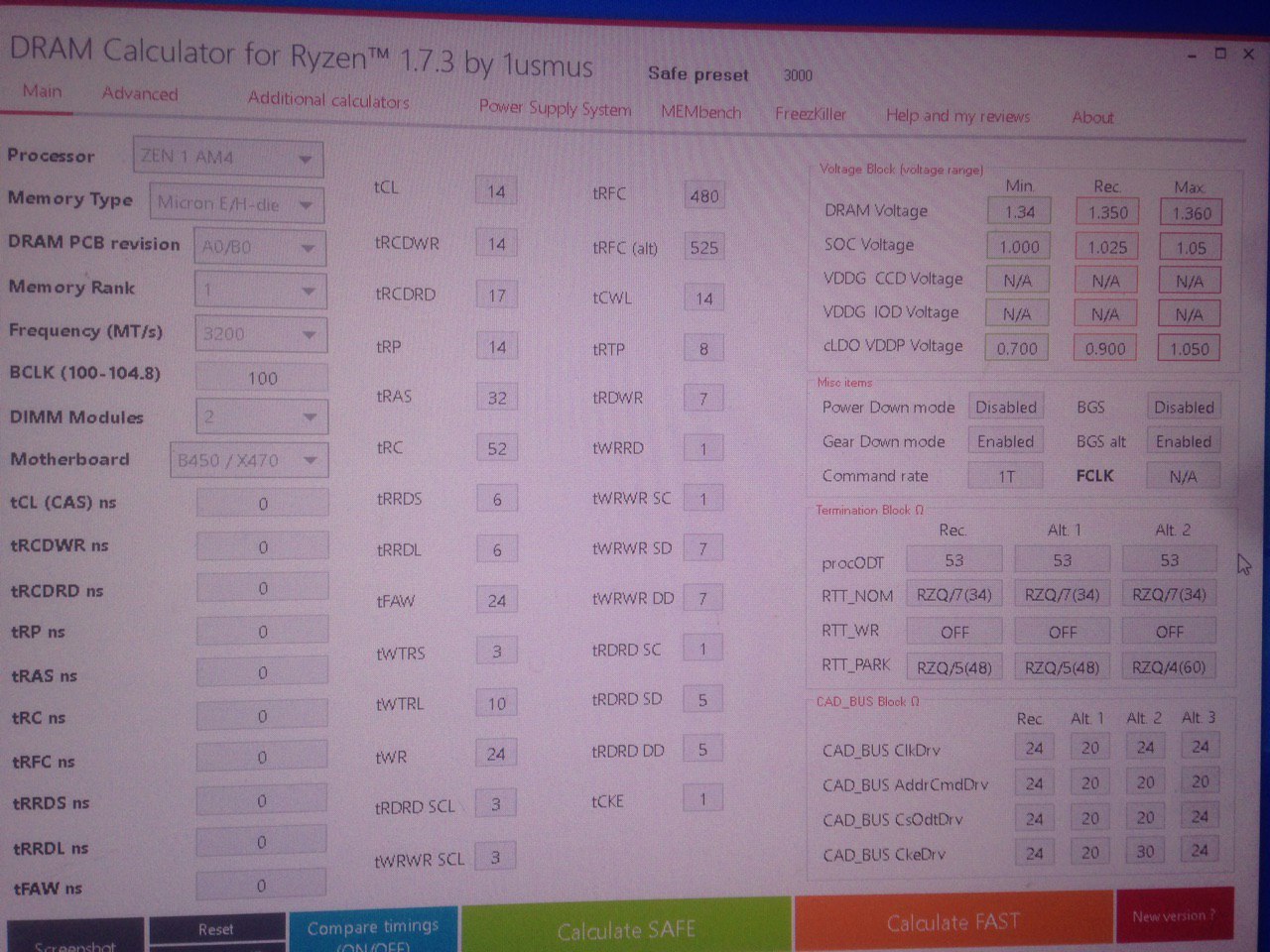Click the tRCDRD value 17

(x=496, y=295)
